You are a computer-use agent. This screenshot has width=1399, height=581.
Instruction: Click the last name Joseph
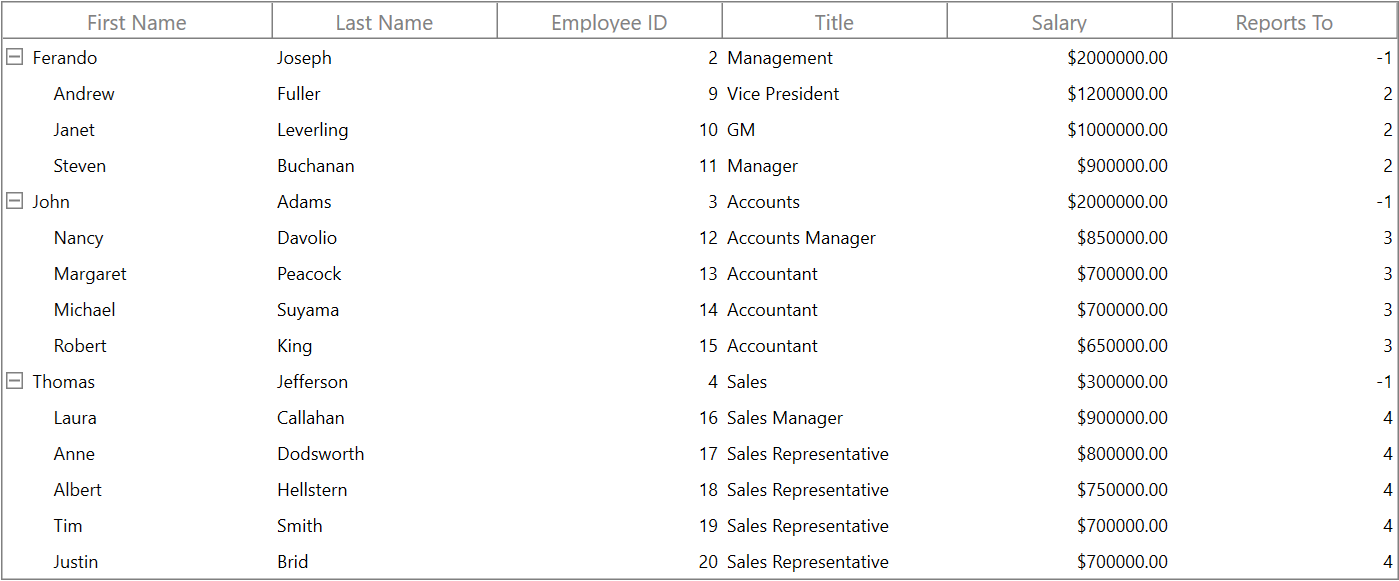pyautogui.click(x=304, y=58)
